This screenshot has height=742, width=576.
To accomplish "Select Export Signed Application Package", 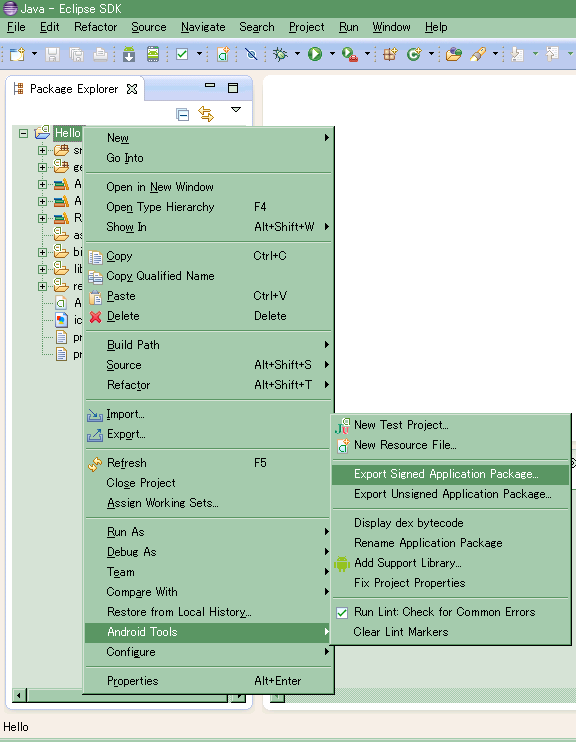I will [451, 474].
